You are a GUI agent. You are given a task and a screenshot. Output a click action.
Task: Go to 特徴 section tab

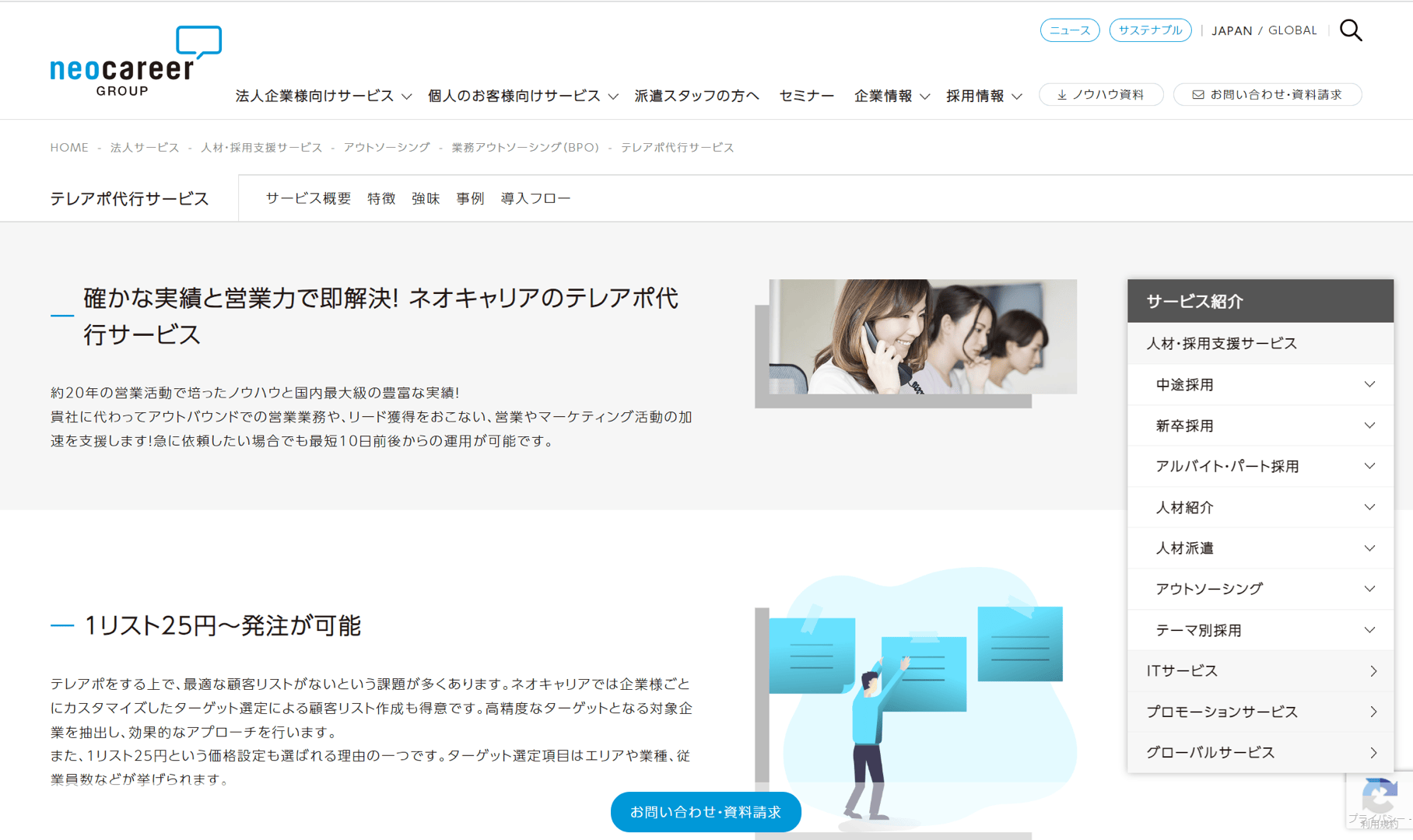coord(381,198)
